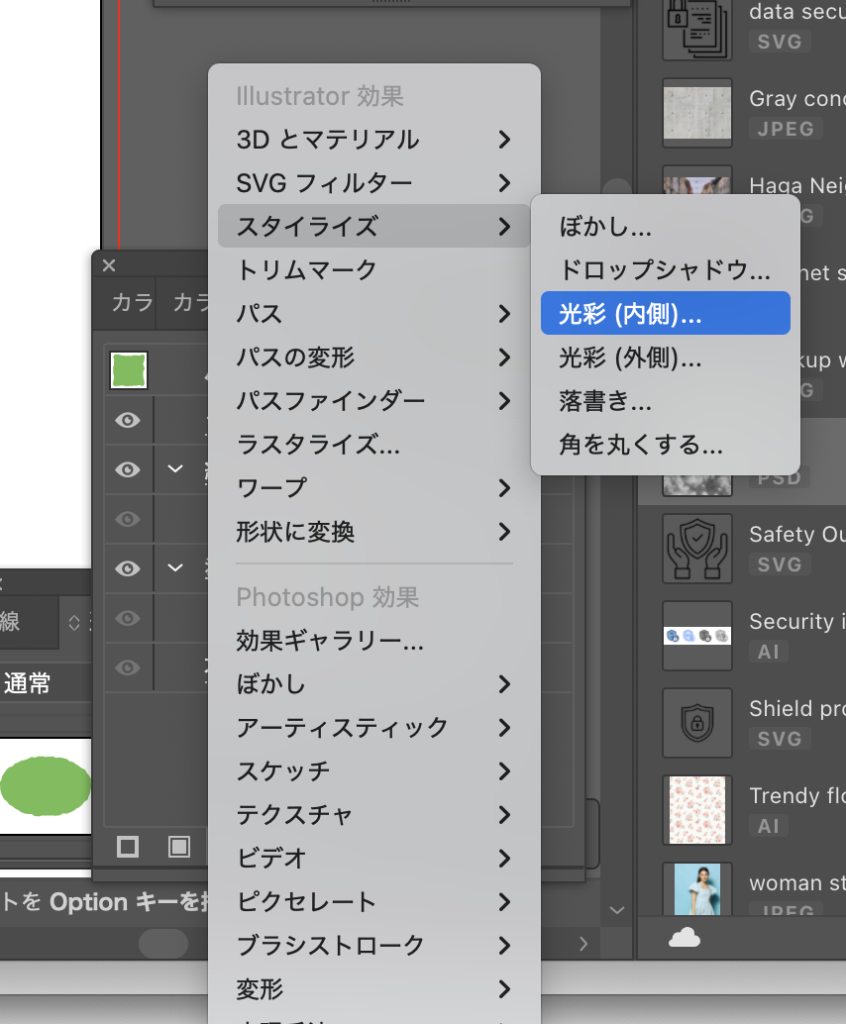Open the 通常 blend mode dropdown

coord(40,684)
